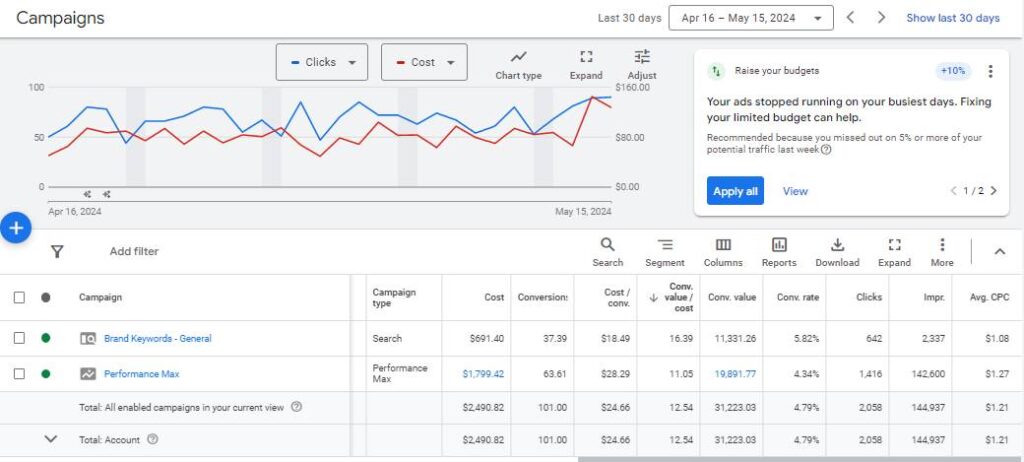Click View link in recommendation card

(795, 191)
